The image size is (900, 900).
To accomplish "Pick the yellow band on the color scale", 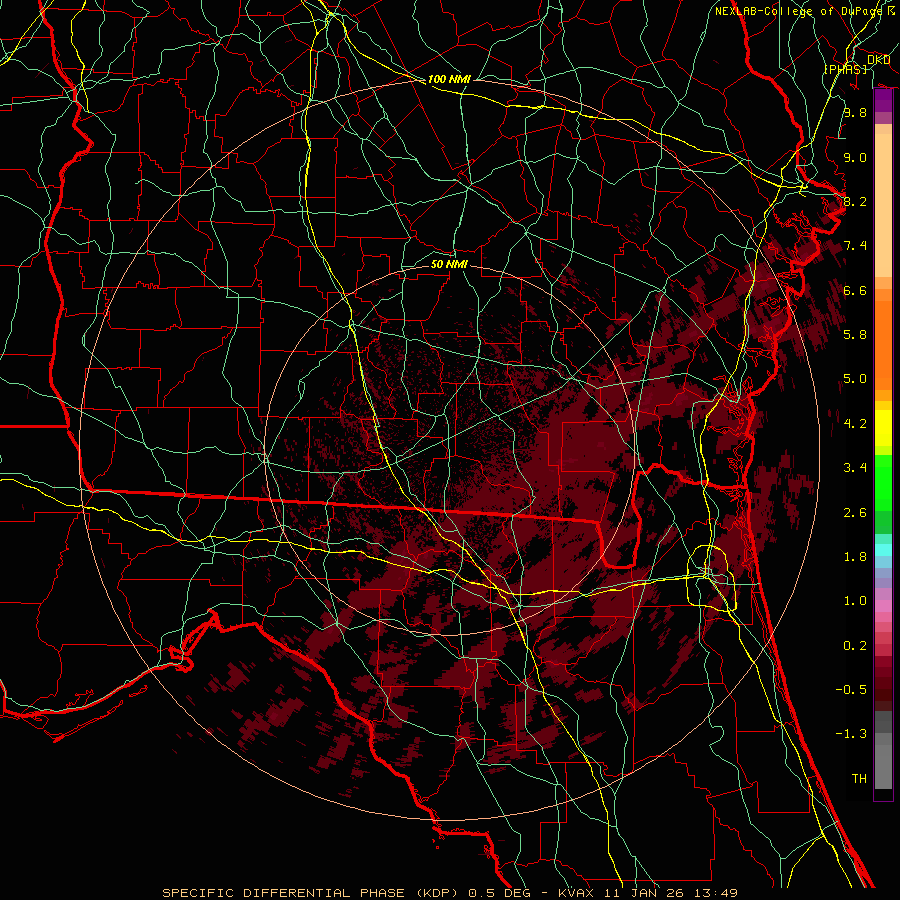I will coord(883,432).
